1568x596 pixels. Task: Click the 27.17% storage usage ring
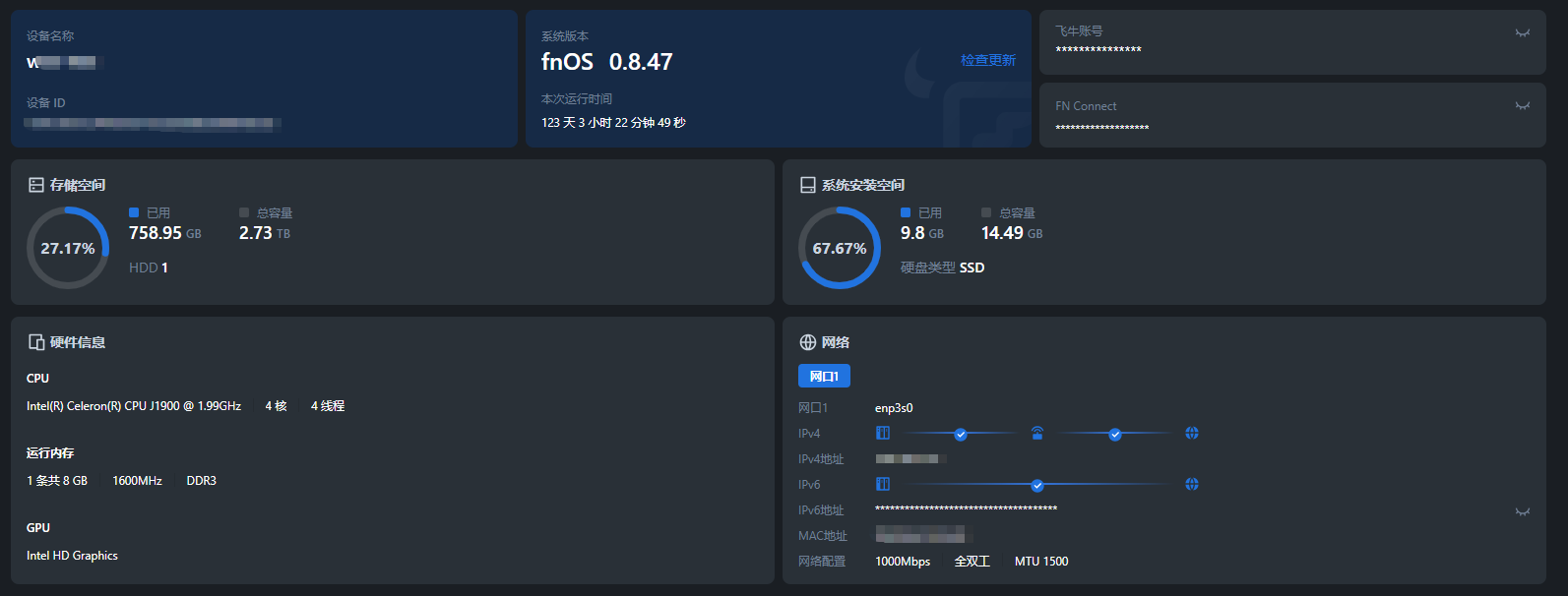coord(68,248)
